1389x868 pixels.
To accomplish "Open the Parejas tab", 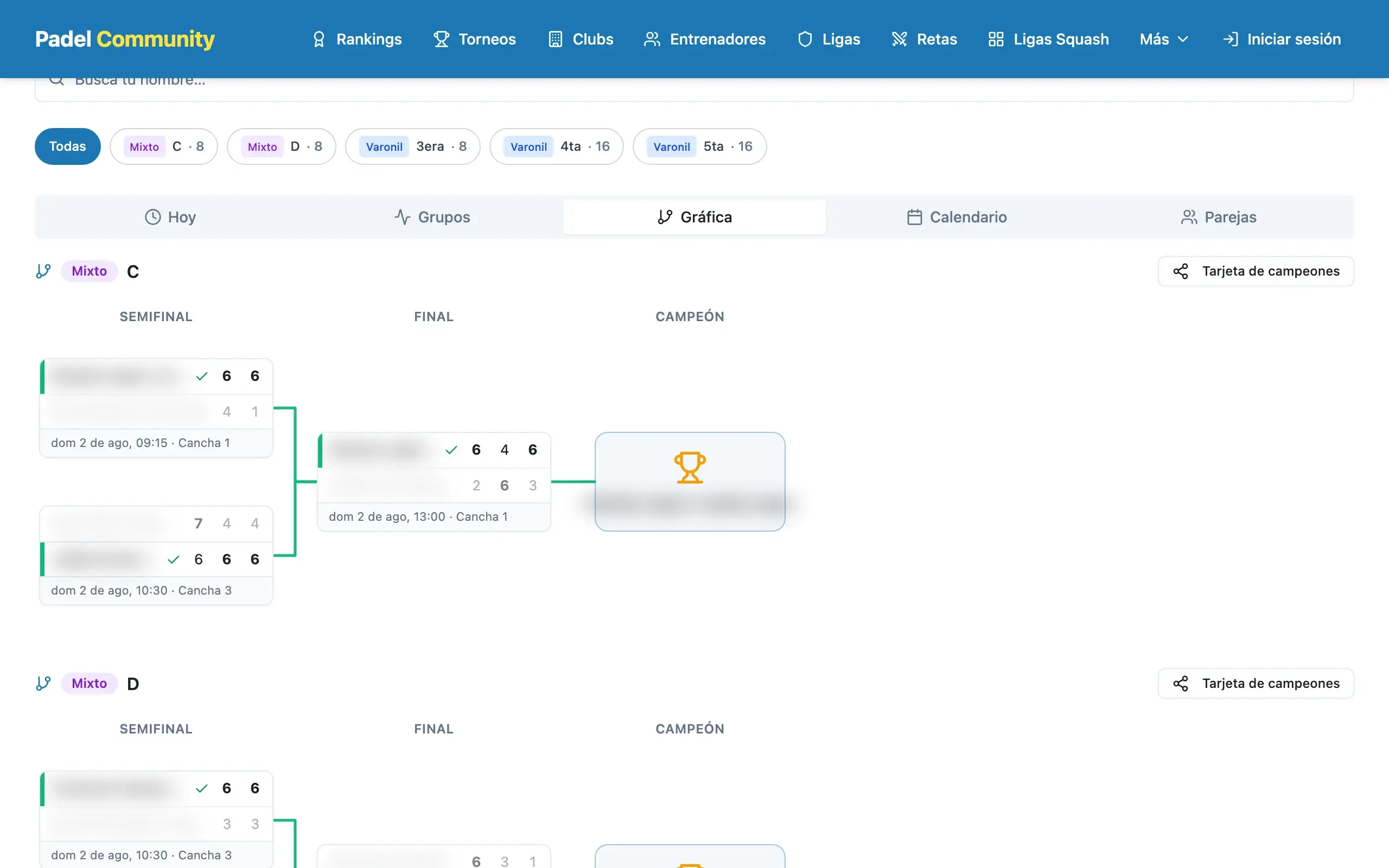I will [1219, 217].
